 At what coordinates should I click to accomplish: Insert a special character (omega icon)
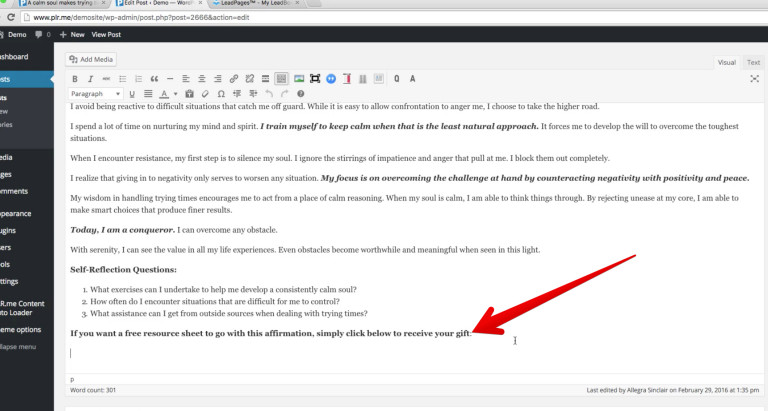(x=221, y=94)
